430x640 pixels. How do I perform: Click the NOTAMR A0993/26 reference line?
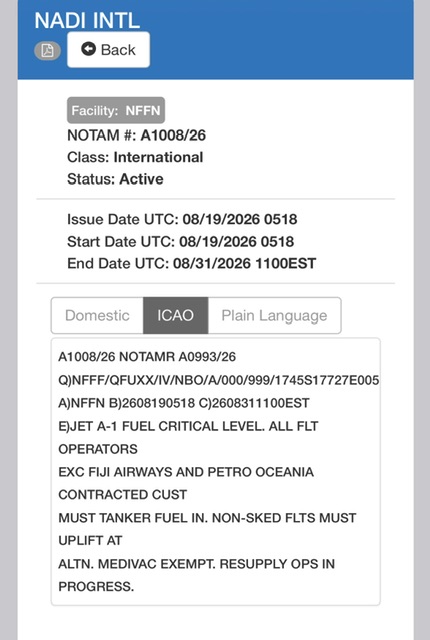pos(147,357)
